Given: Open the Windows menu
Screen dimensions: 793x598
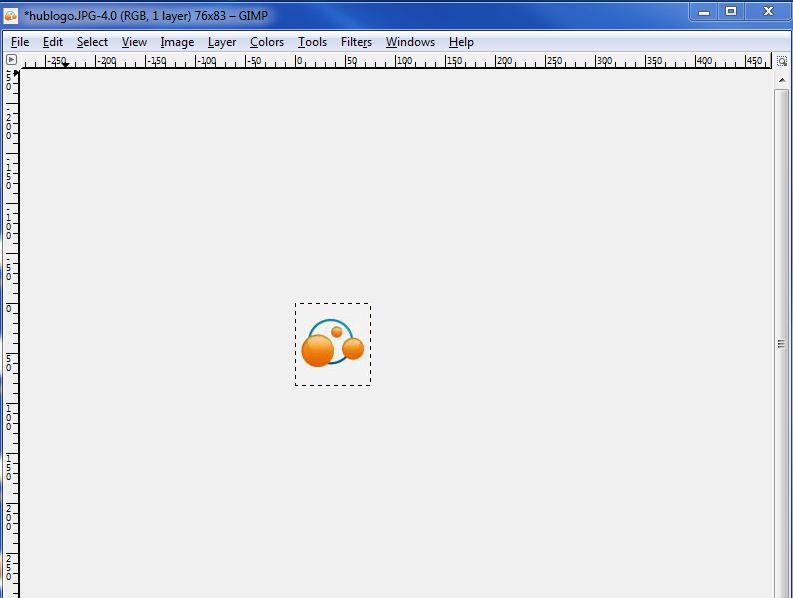Looking at the screenshot, I should click(x=410, y=42).
